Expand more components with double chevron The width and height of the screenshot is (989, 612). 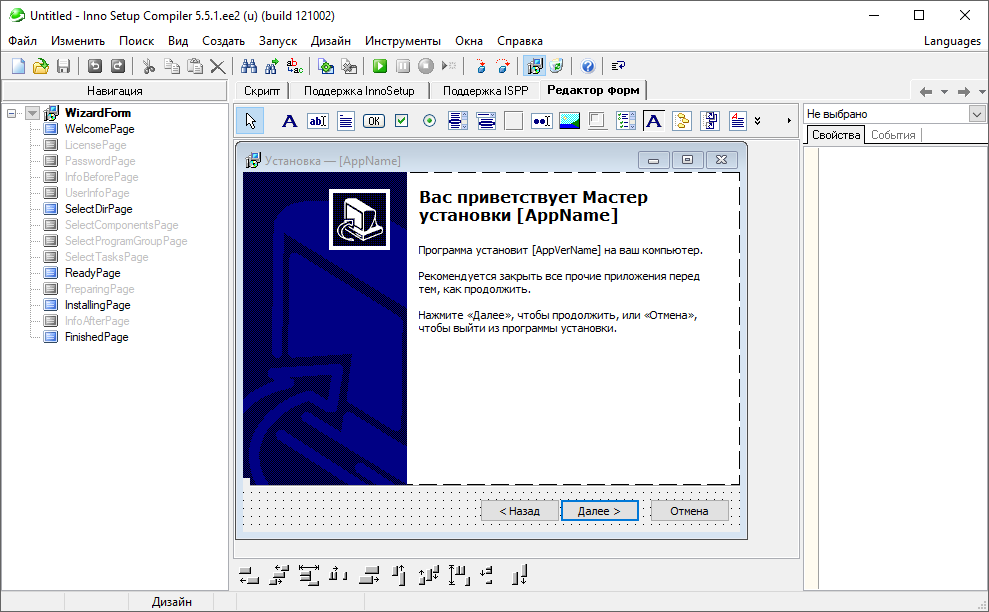tap(758, 121)
